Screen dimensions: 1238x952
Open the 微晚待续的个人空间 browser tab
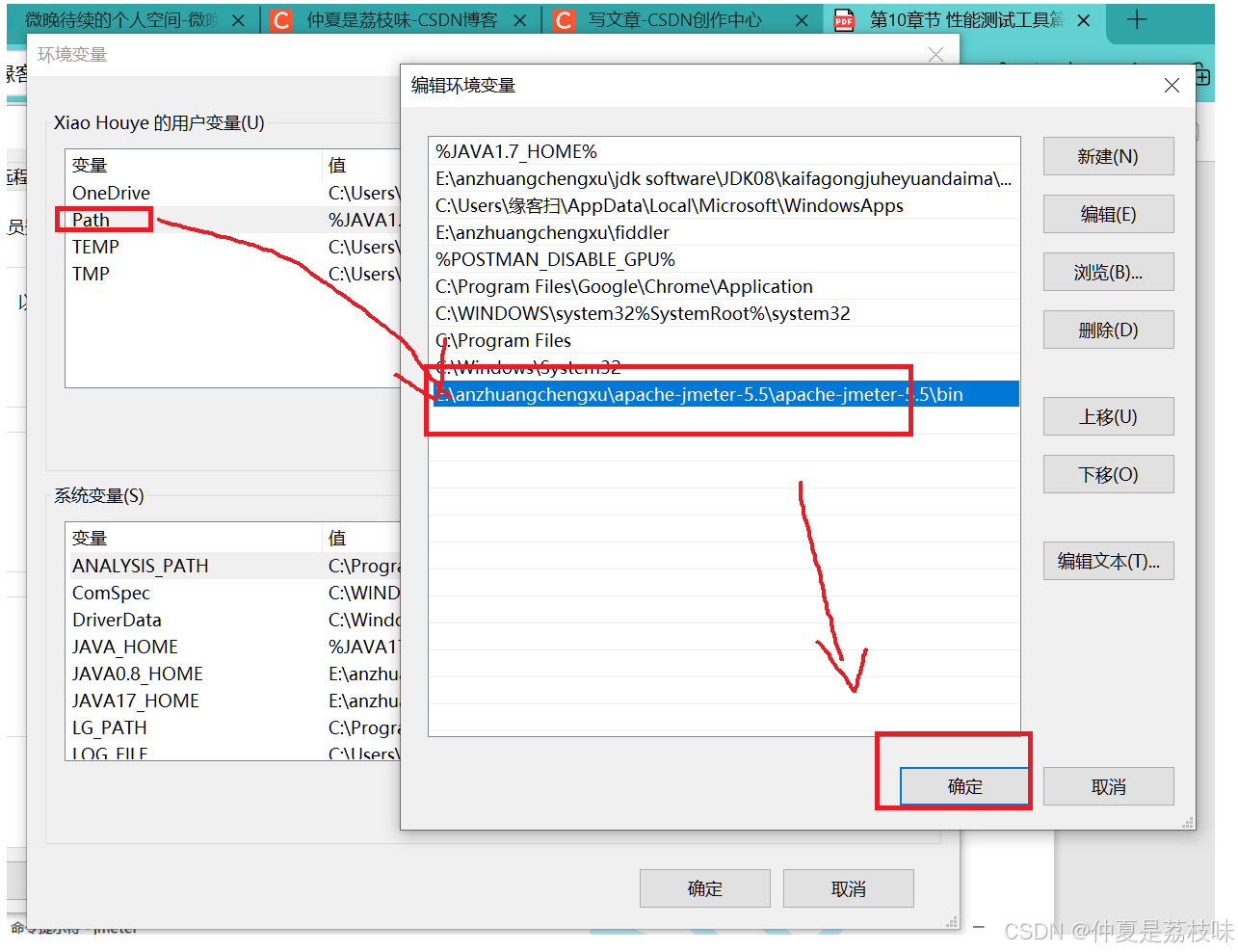tap(121, 19)
